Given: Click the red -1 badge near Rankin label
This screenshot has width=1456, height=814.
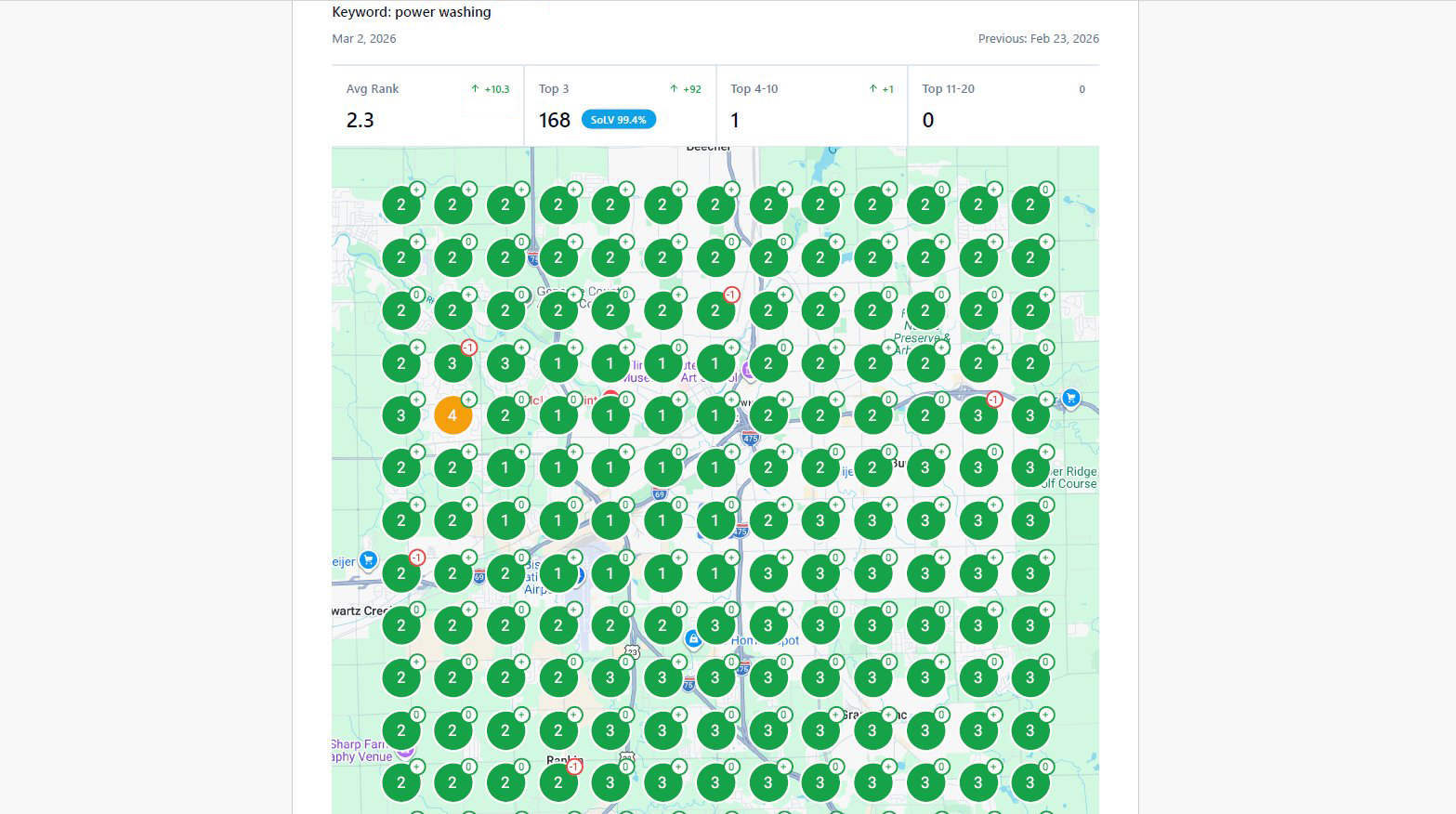Looking at the screenshot, I should [x=574, y=767].
